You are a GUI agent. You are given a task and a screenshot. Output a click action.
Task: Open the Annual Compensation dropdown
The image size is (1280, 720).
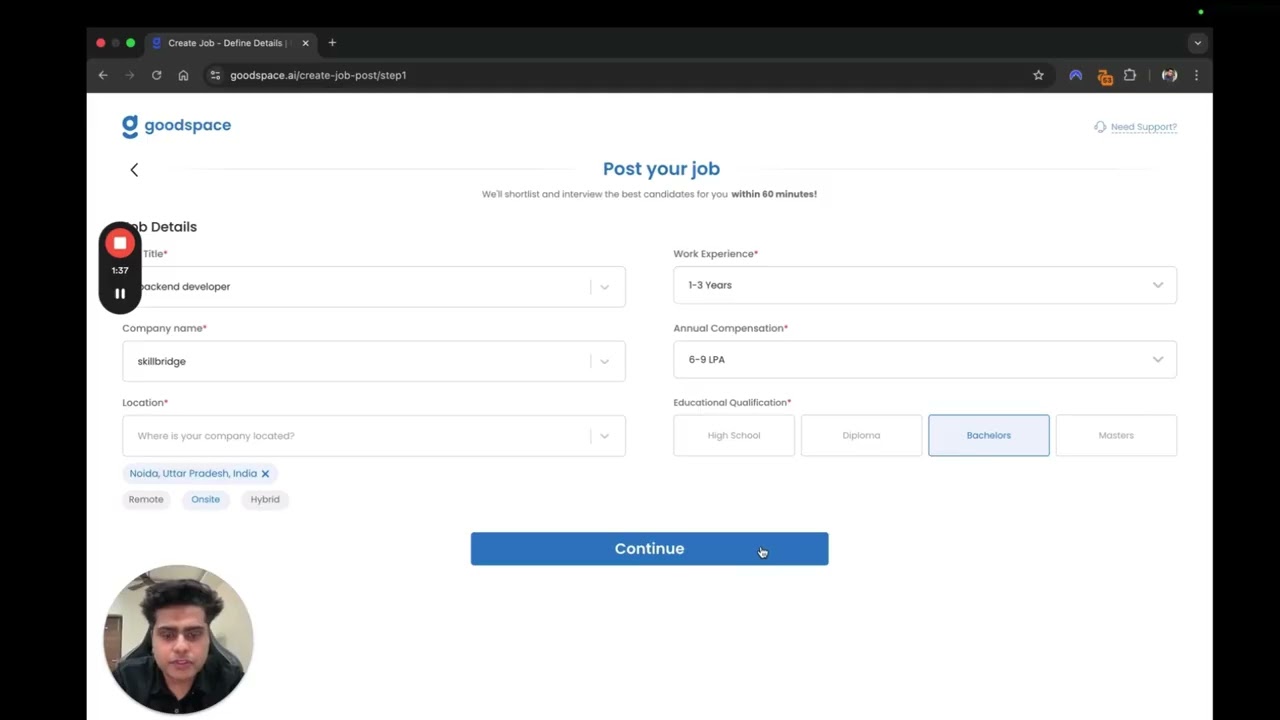click(925, 360)
